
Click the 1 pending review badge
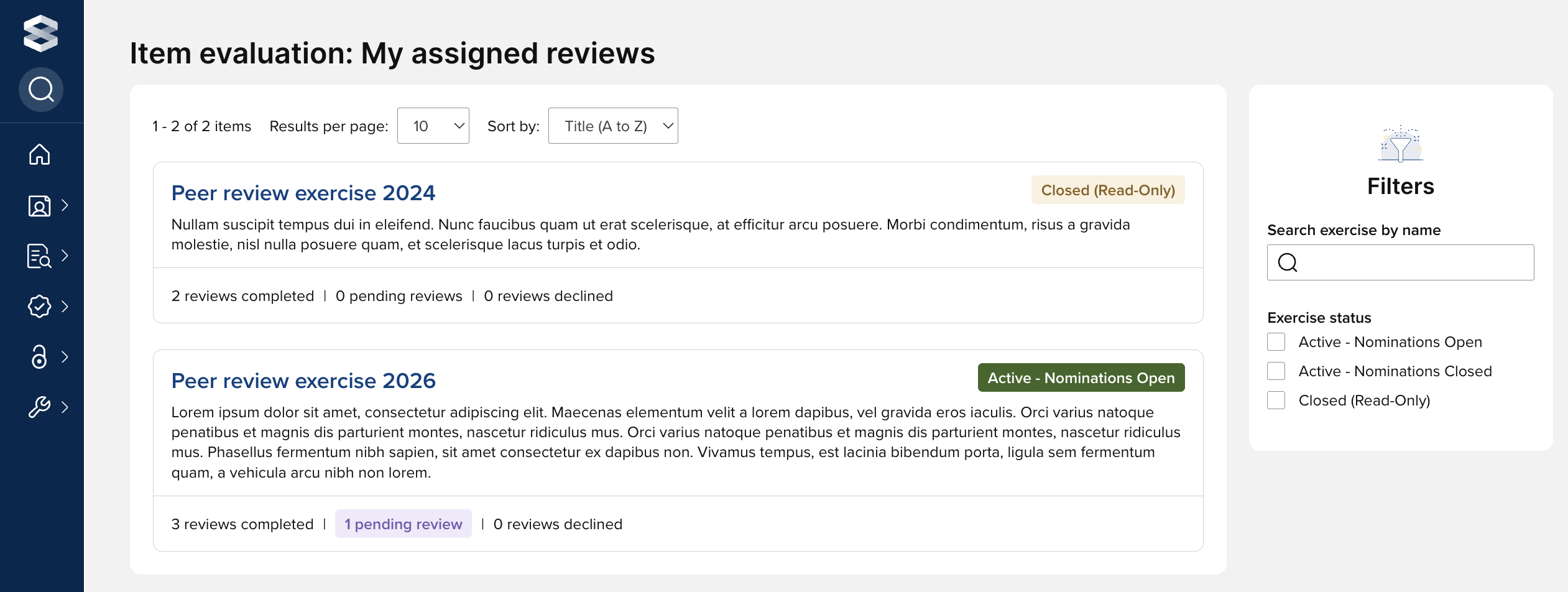pos(404,524)
